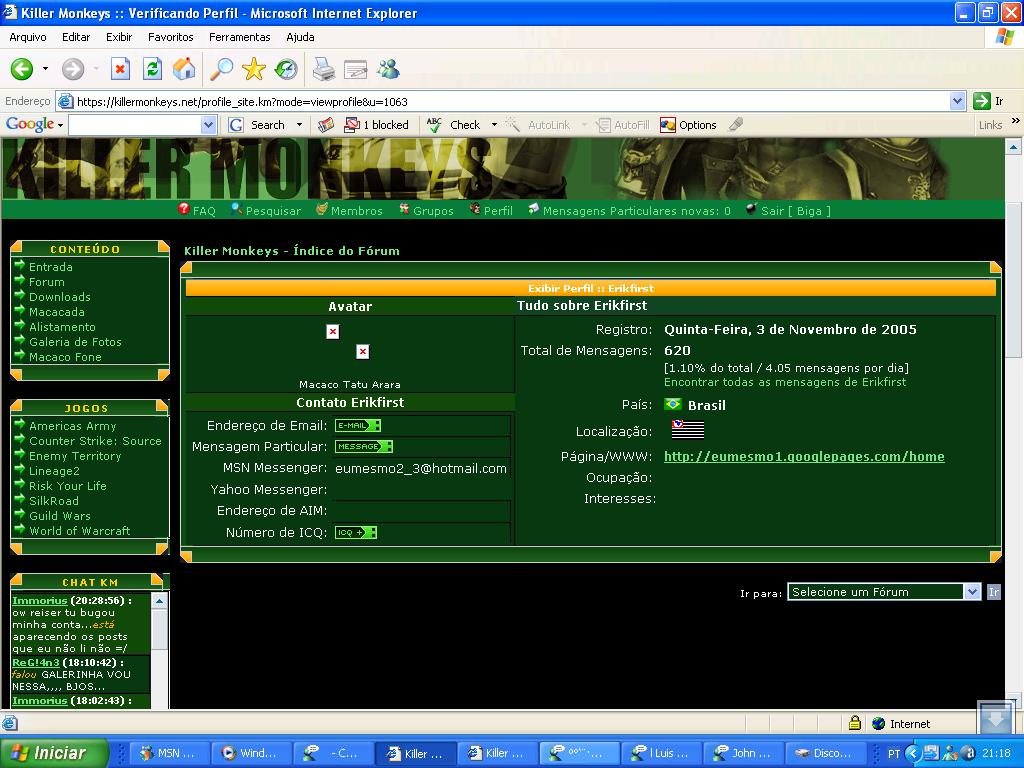
Task: Open the Favoritos menu
Action: click(x=171, y=37)
